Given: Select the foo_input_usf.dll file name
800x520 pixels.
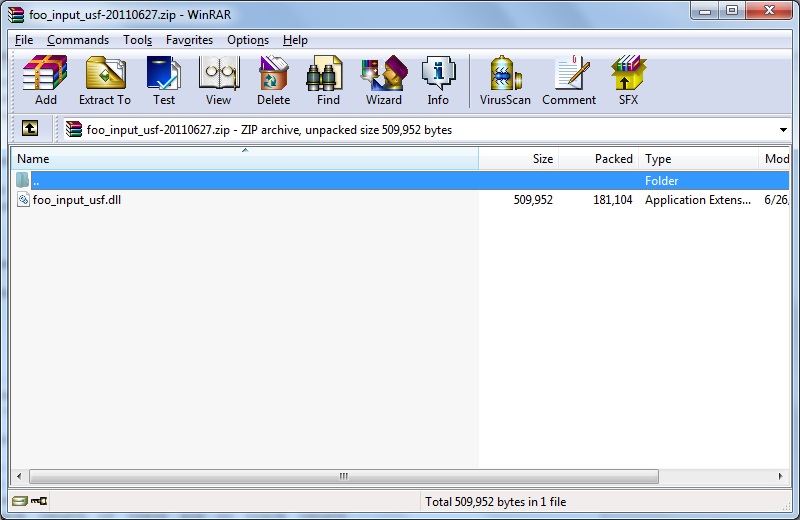Looking at the screenshot, I should point(77,200).
